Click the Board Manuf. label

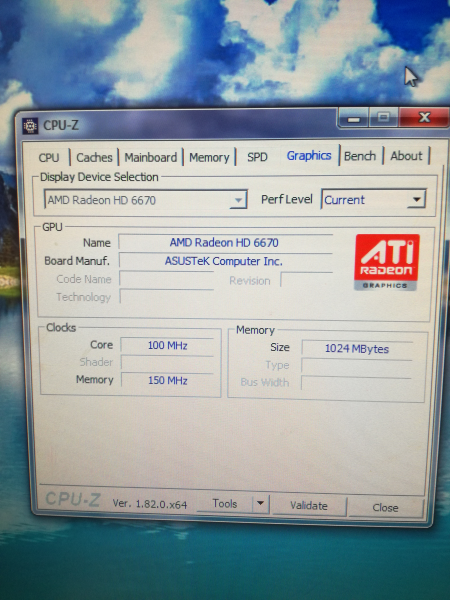tap(77, 261)
